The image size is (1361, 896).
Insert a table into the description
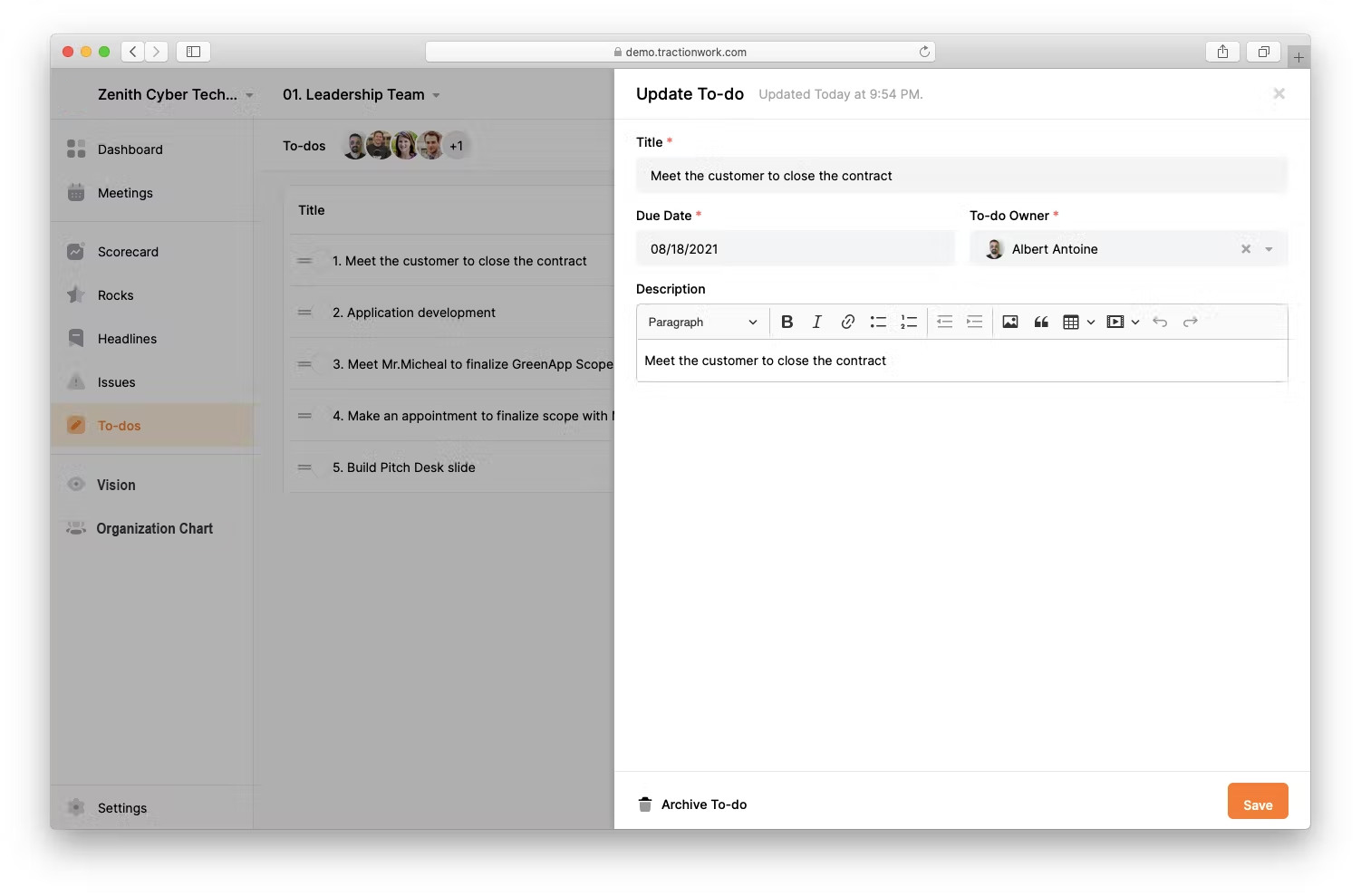[1071, 322]
